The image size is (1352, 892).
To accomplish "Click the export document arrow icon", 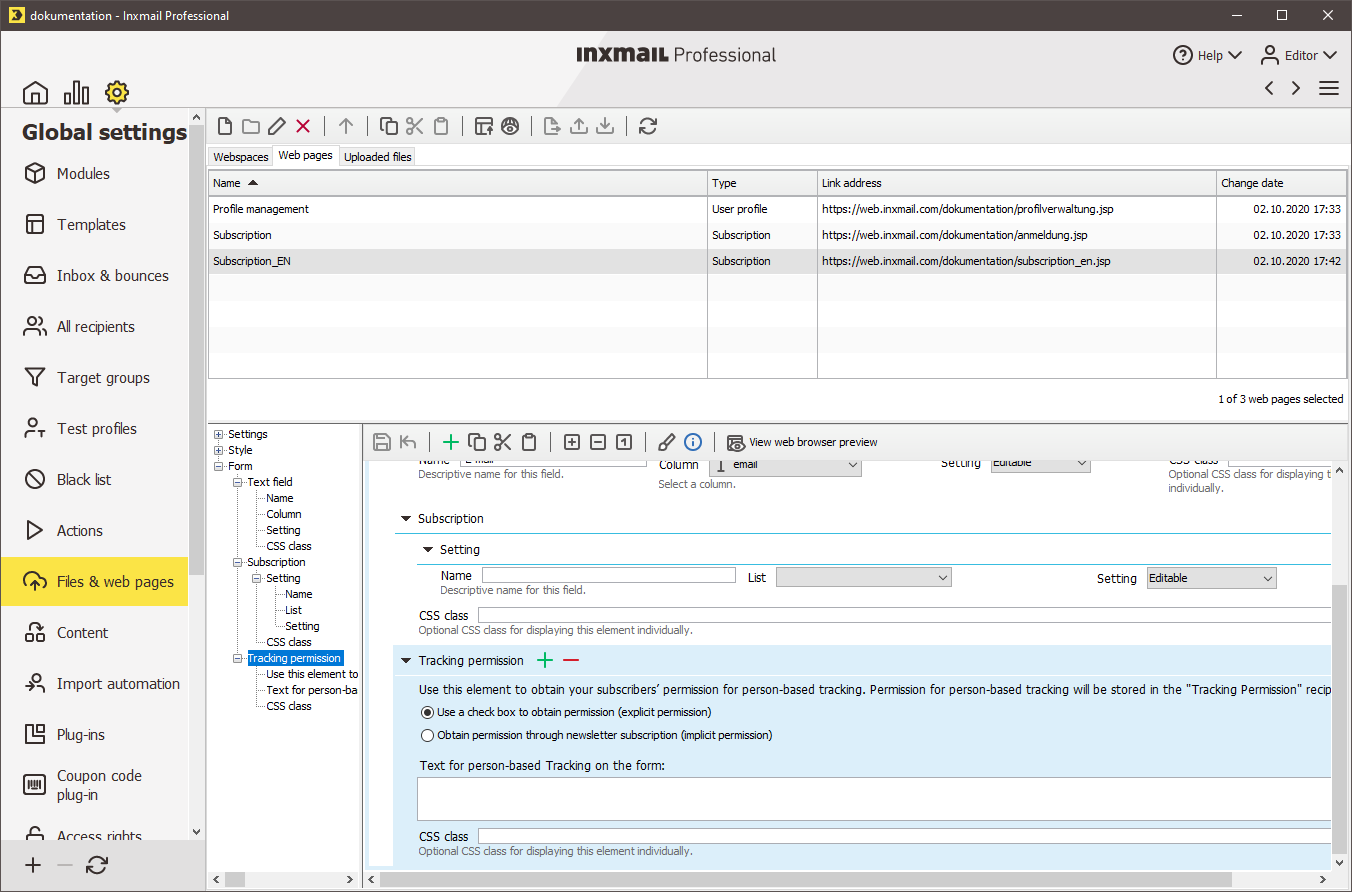I will (x=552, y=126).
